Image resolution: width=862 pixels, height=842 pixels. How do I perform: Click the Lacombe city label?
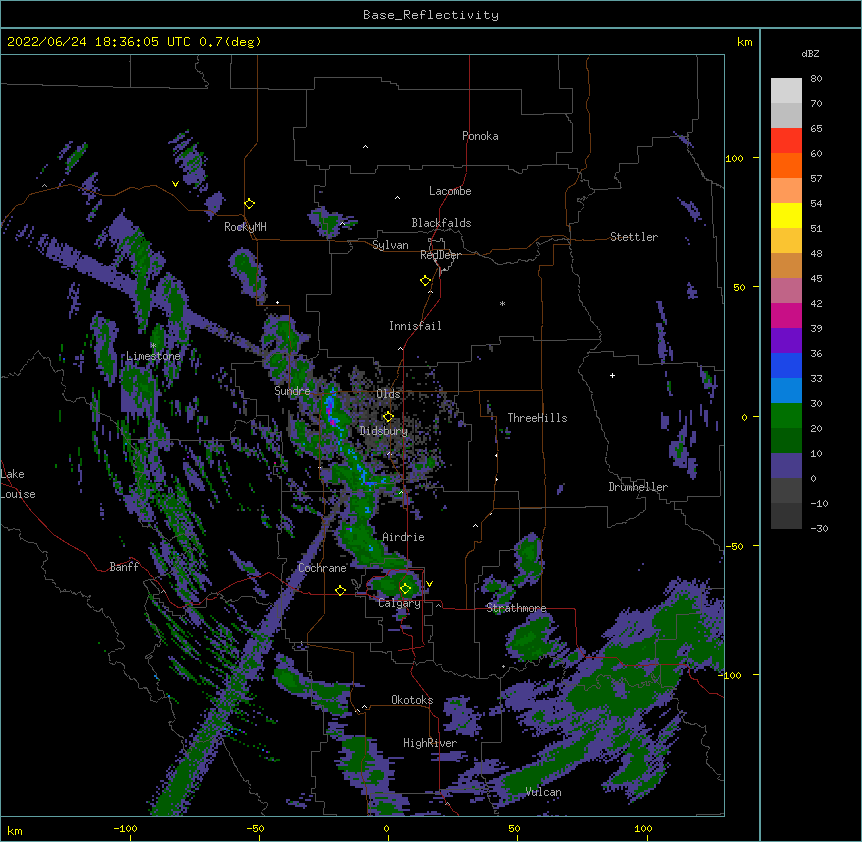(450, 191)
